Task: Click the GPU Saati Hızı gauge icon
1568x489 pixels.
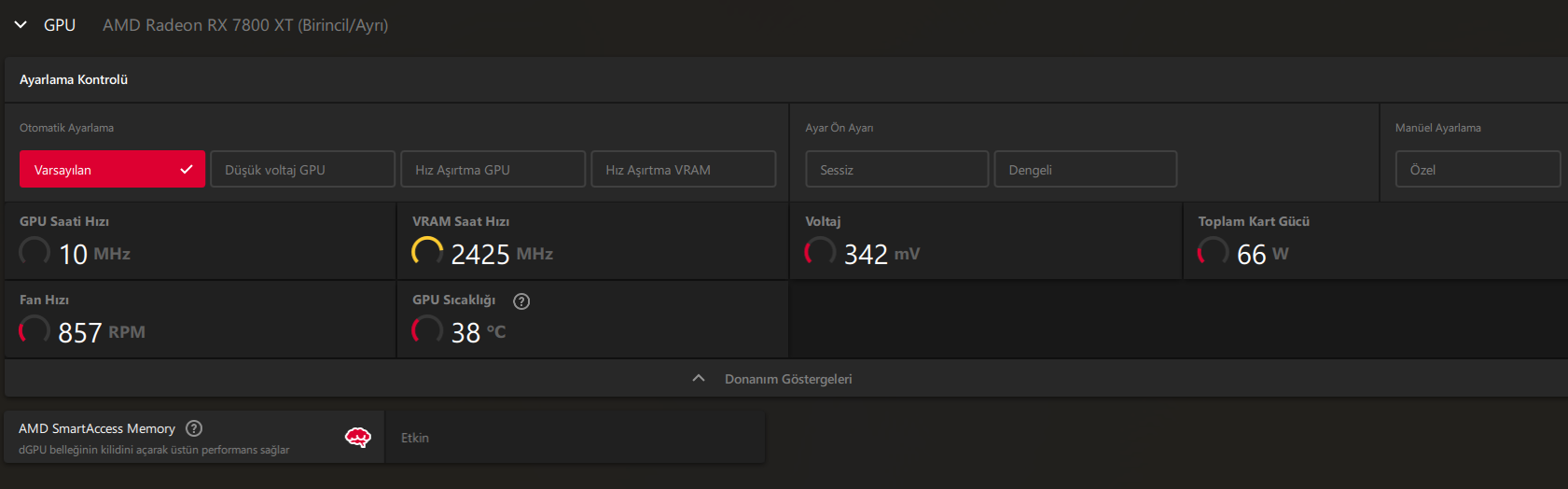Action: pyautogui.click(x=35, y=252)
